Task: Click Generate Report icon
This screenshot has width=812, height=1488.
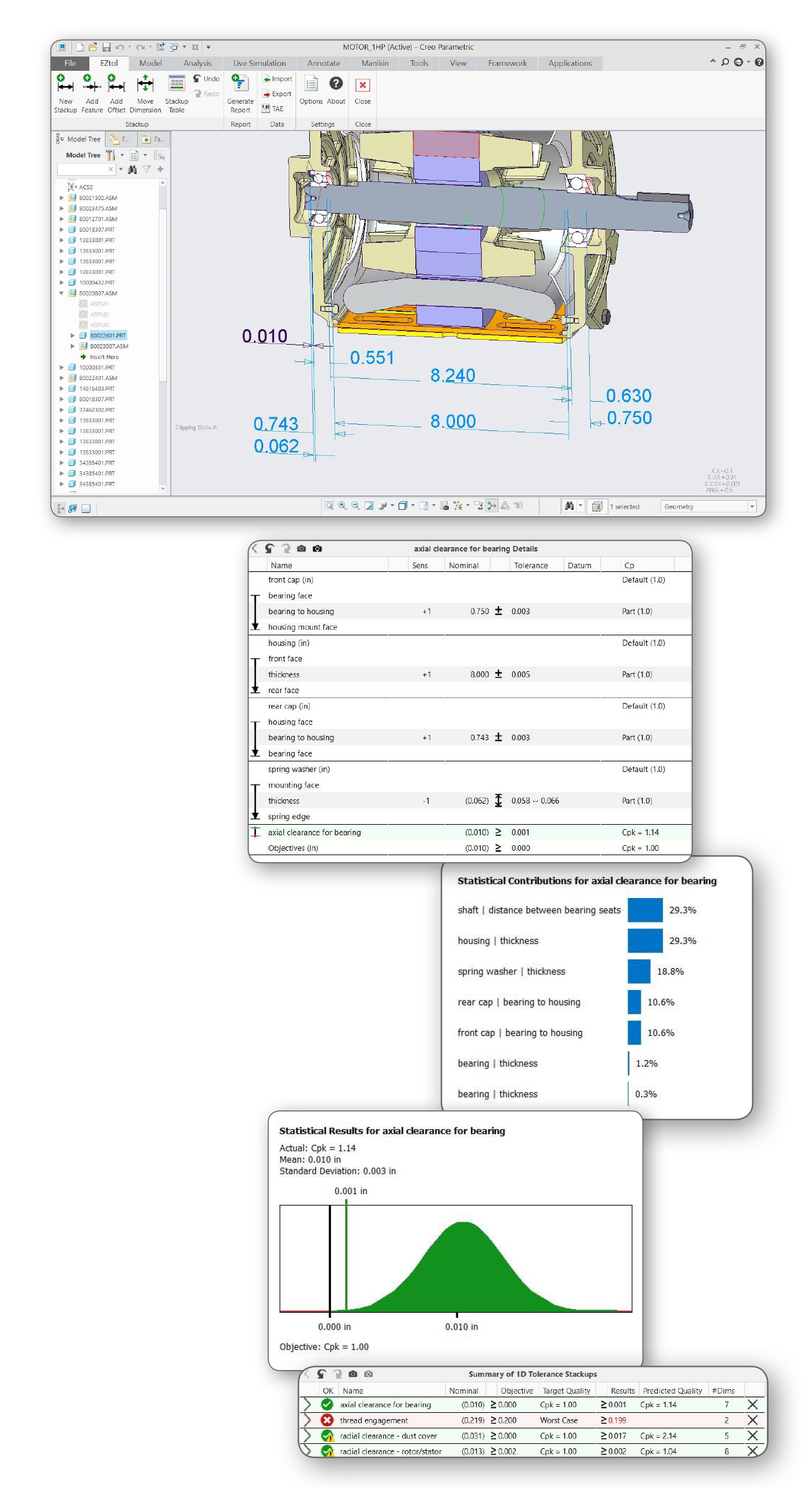Action: pos(240,83)
